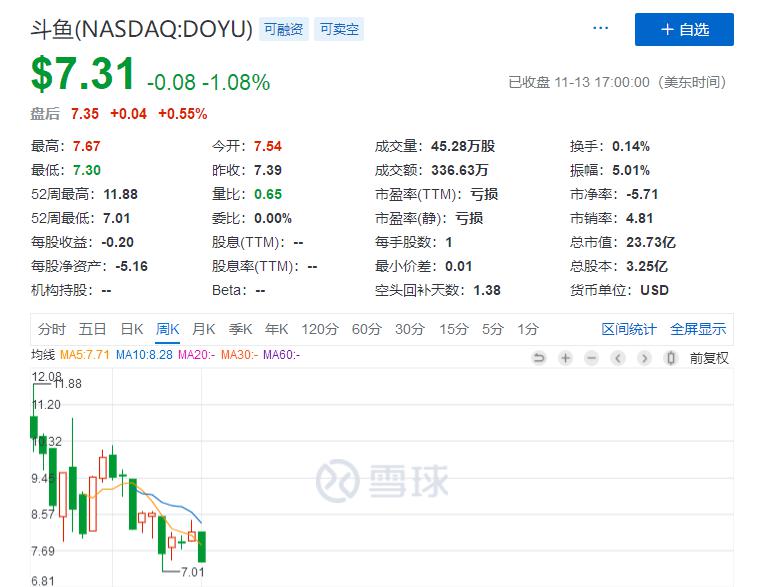Click the 成交量 value 45.28万股
Screen dimensions: 761x587
click(x=463, y=146)
